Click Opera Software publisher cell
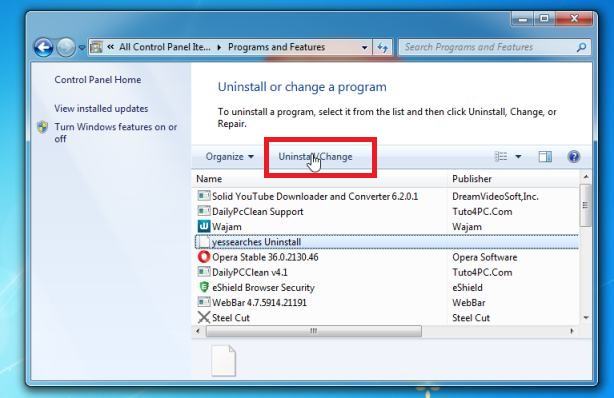This screenshot has height=398, width=614. [x=485, y=257]
